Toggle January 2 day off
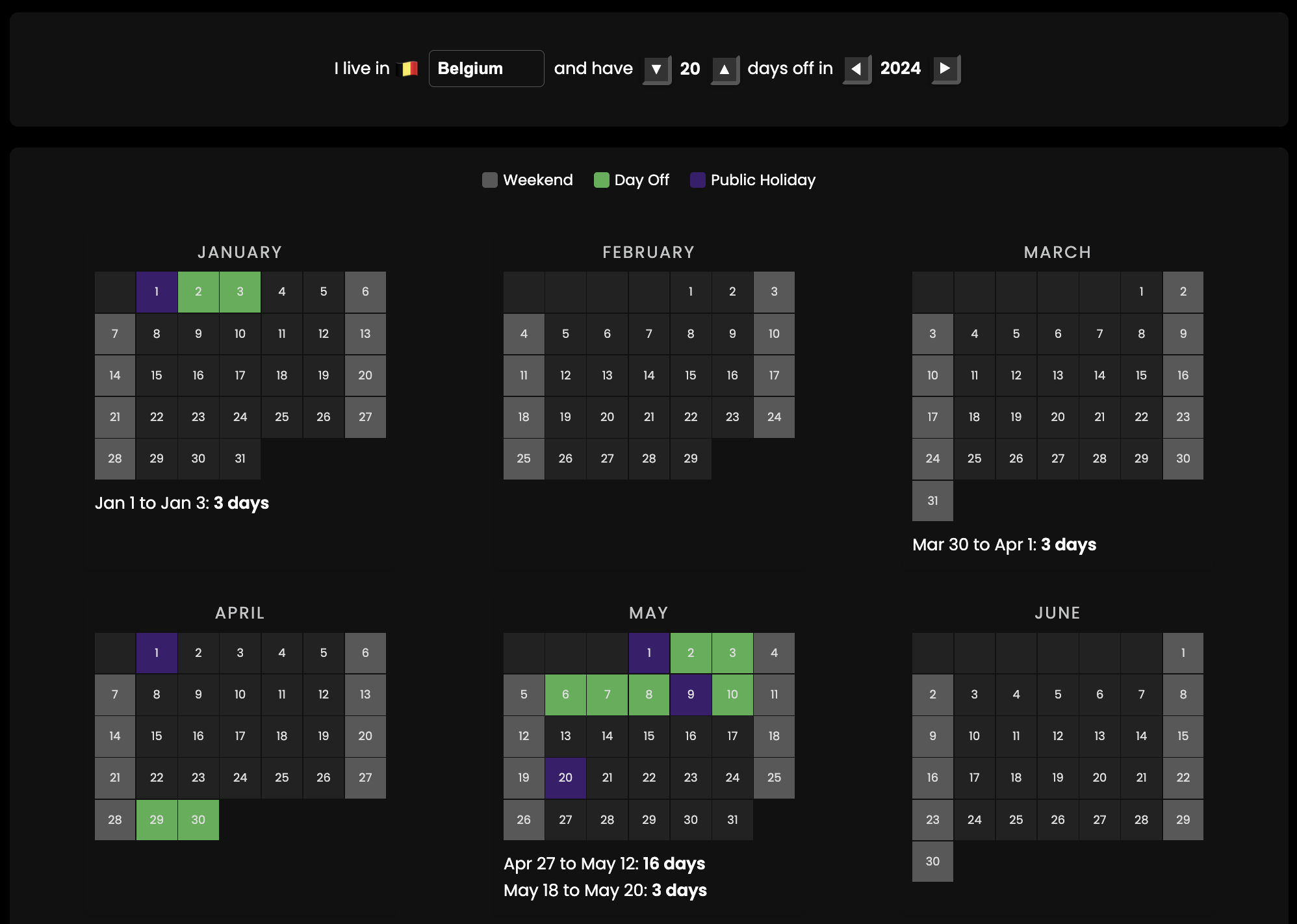Screen dimensions: 1297x924 pos(198,292)
